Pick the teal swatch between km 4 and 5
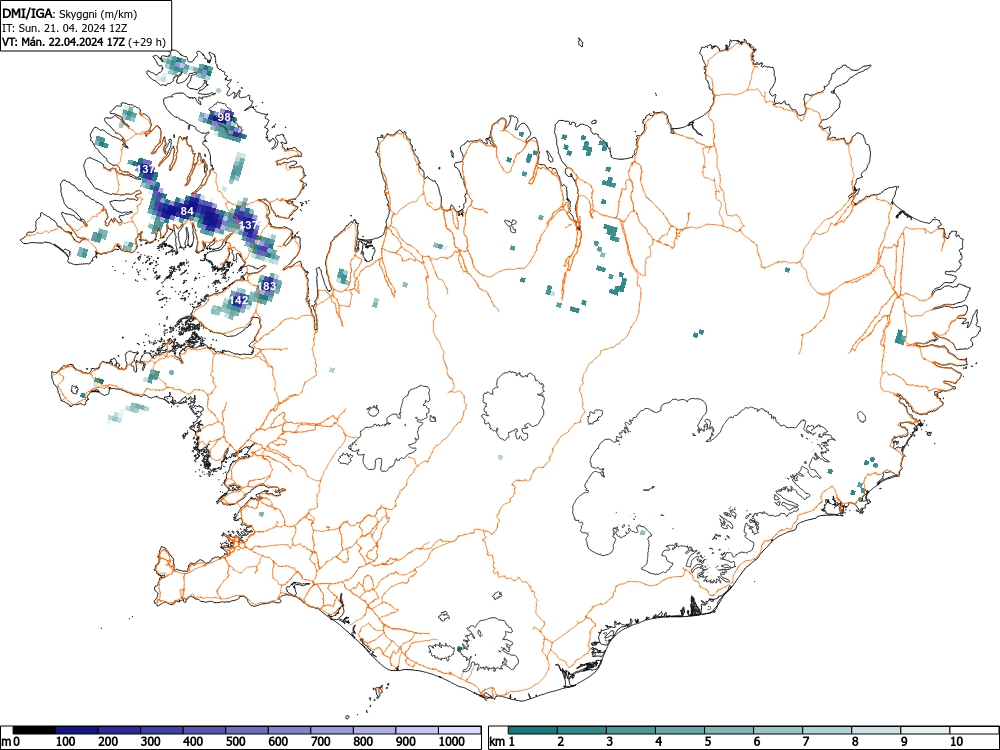The image size is (1000, 750). pos(680,730)
